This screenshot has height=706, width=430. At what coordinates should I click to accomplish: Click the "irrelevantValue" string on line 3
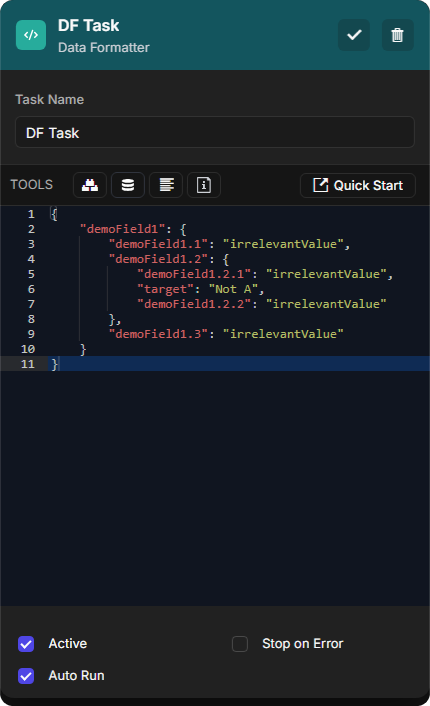283,244
